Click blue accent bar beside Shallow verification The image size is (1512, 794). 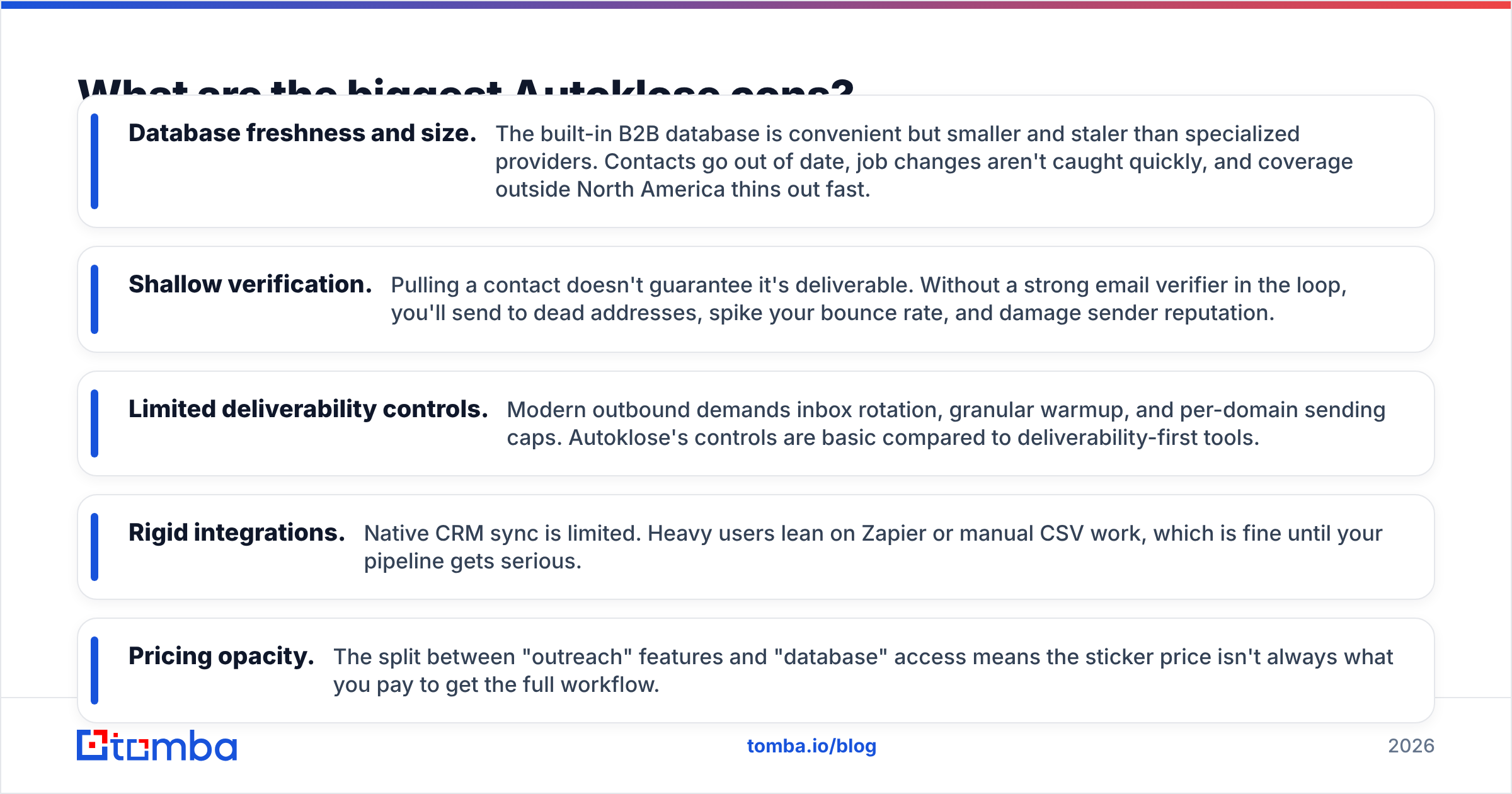pyautogui.click(x=94, y=299)
